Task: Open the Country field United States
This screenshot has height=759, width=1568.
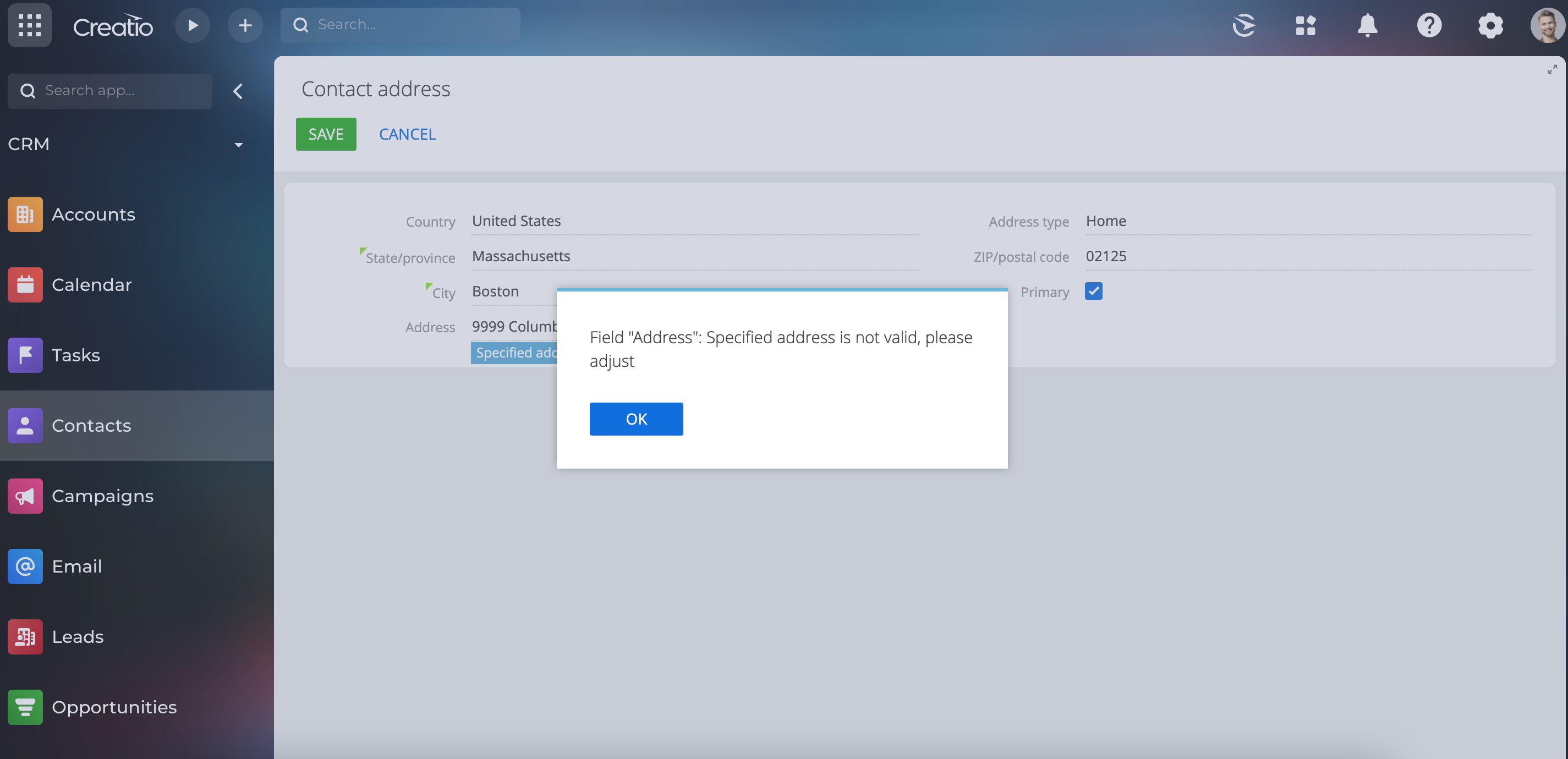Action: coord(695,221)
